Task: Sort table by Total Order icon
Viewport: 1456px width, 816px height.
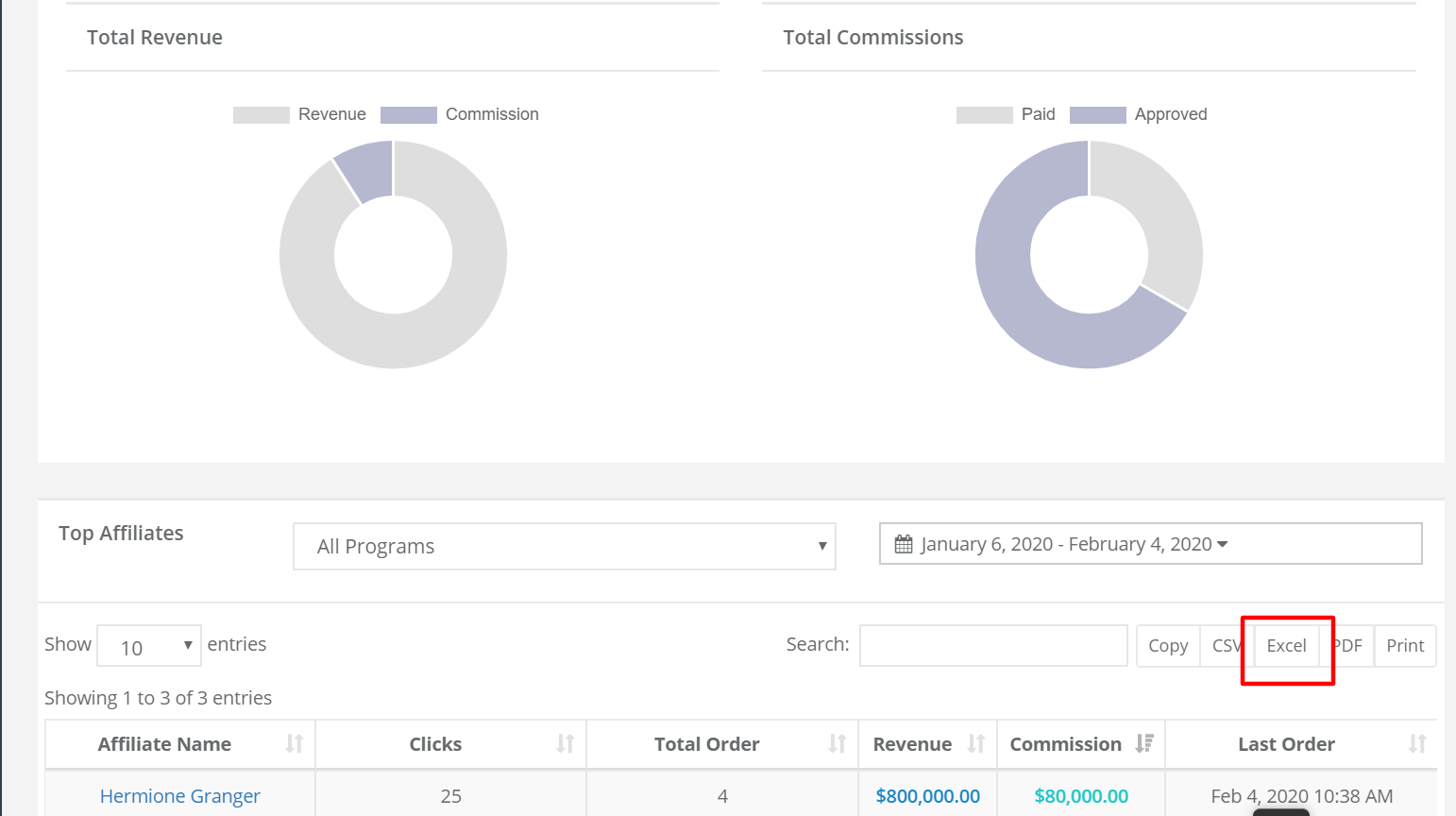Action: 838,744
